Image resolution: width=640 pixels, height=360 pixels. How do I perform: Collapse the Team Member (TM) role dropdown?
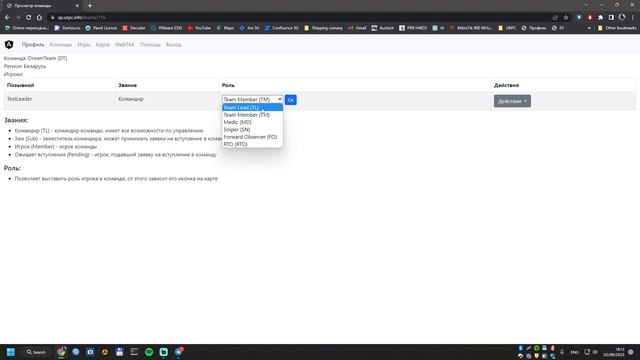pyautogui.click(x=252, y=99)
